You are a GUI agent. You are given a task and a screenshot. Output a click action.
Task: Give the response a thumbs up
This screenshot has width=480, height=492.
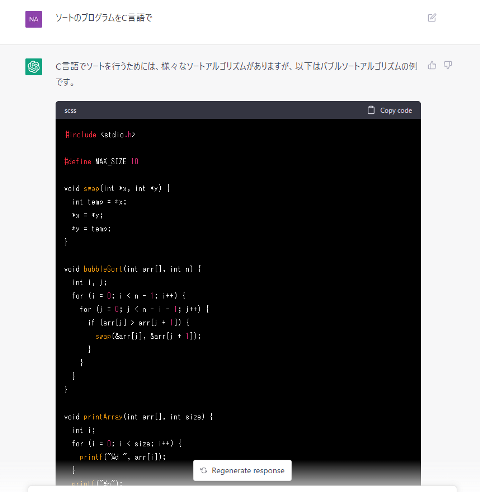pyautogui.click(x=432, y=65)
